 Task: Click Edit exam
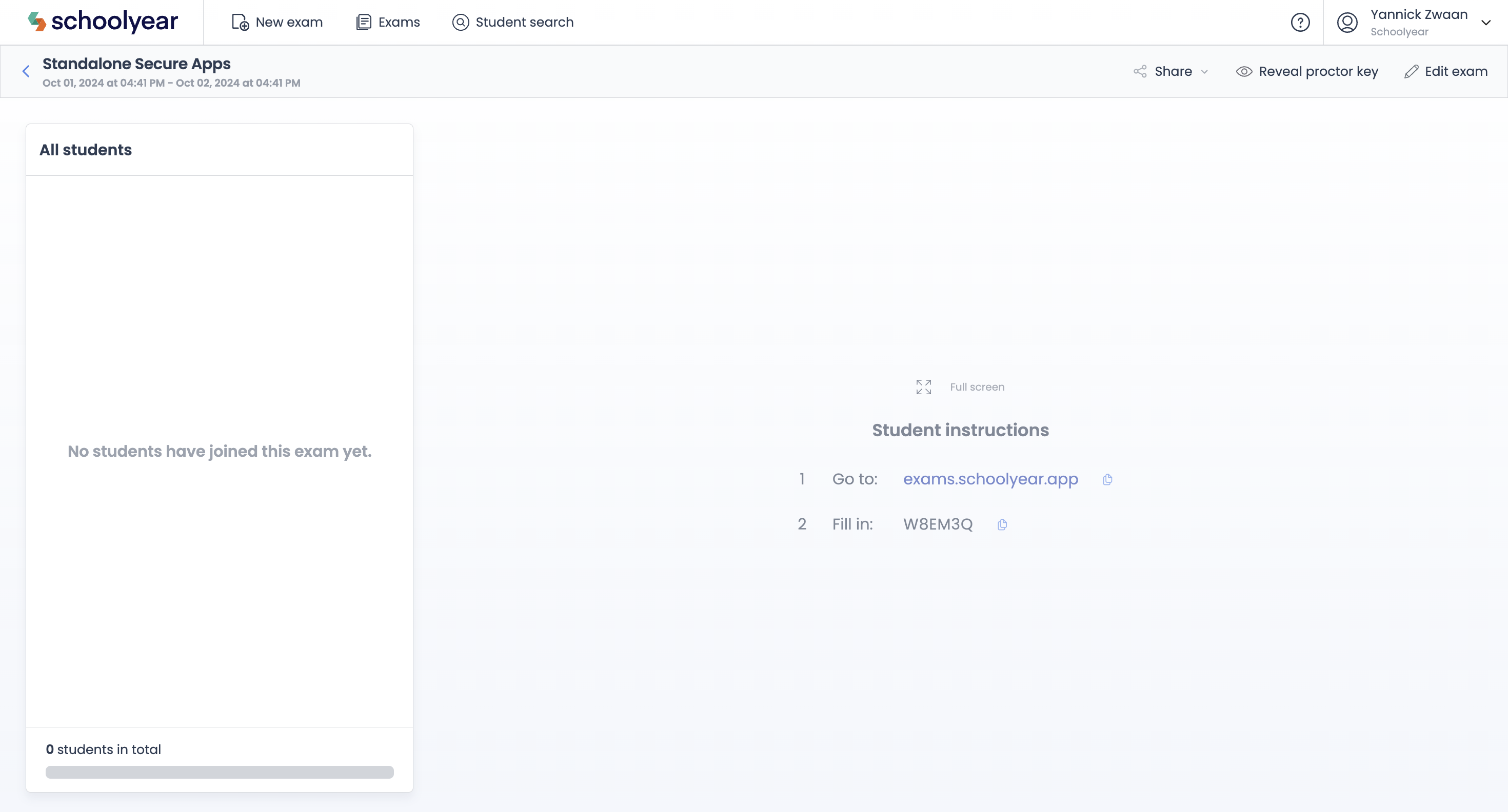[x=1446, y=71]
